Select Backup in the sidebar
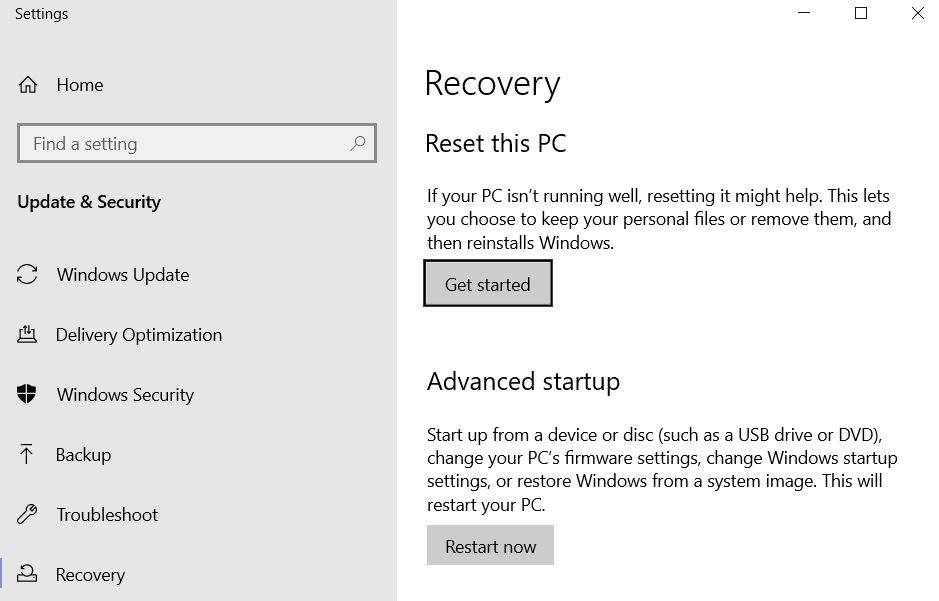 click(x=83, y=454)
